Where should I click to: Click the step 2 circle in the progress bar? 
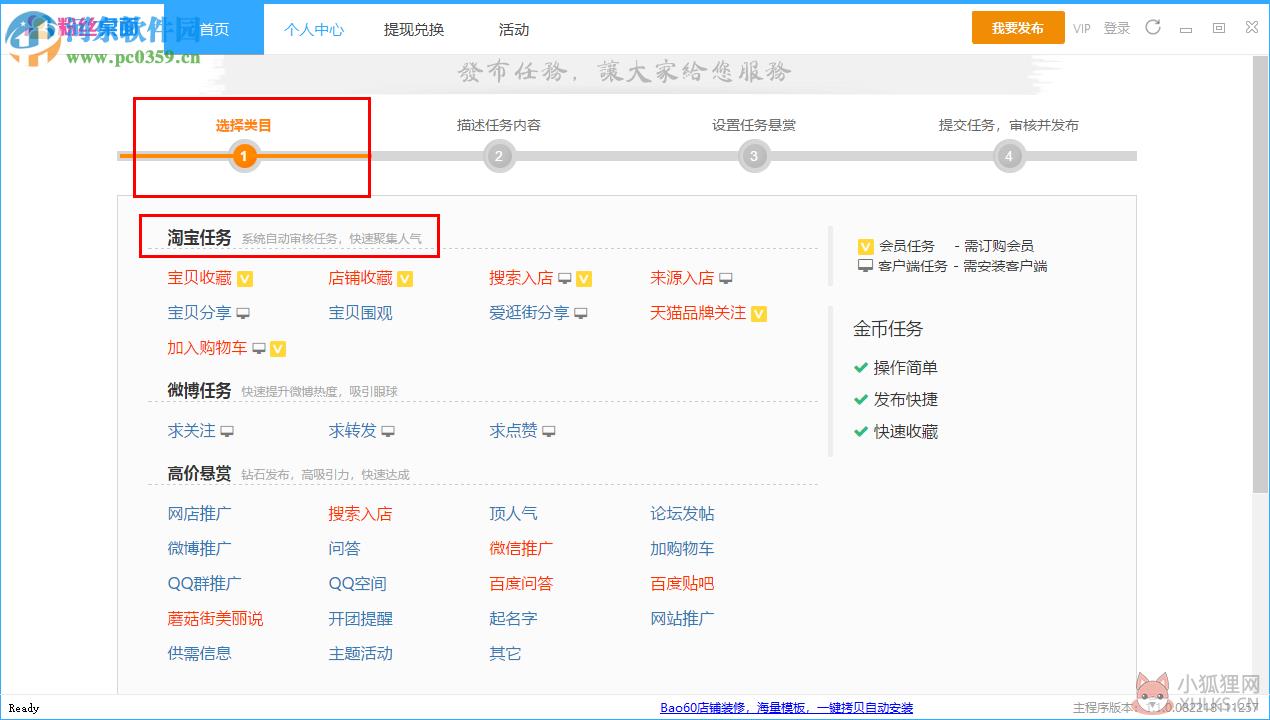pyautogui.click(x=498, y=156)
